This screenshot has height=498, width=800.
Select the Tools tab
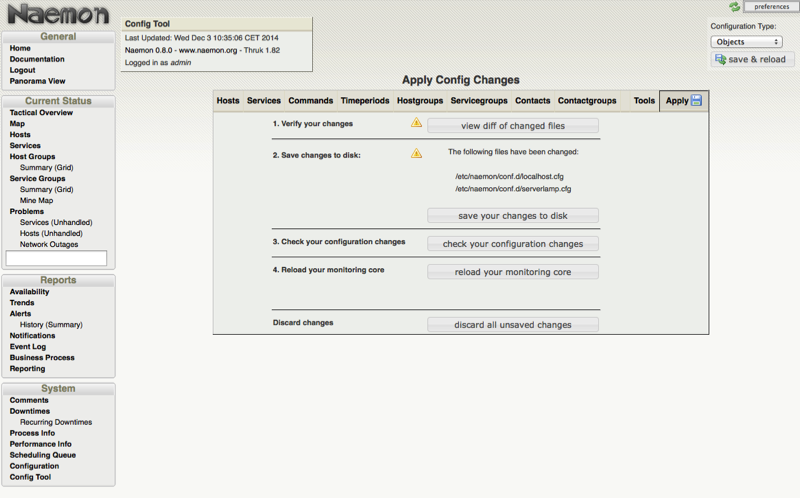point(644,101)
